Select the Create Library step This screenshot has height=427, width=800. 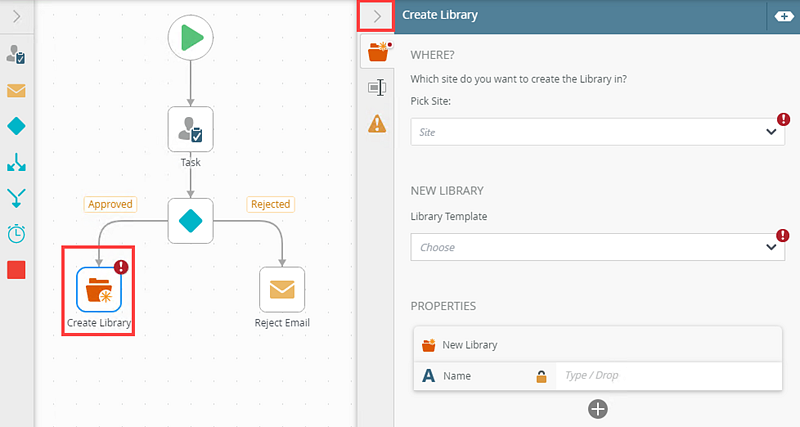[x=99, y=290]
